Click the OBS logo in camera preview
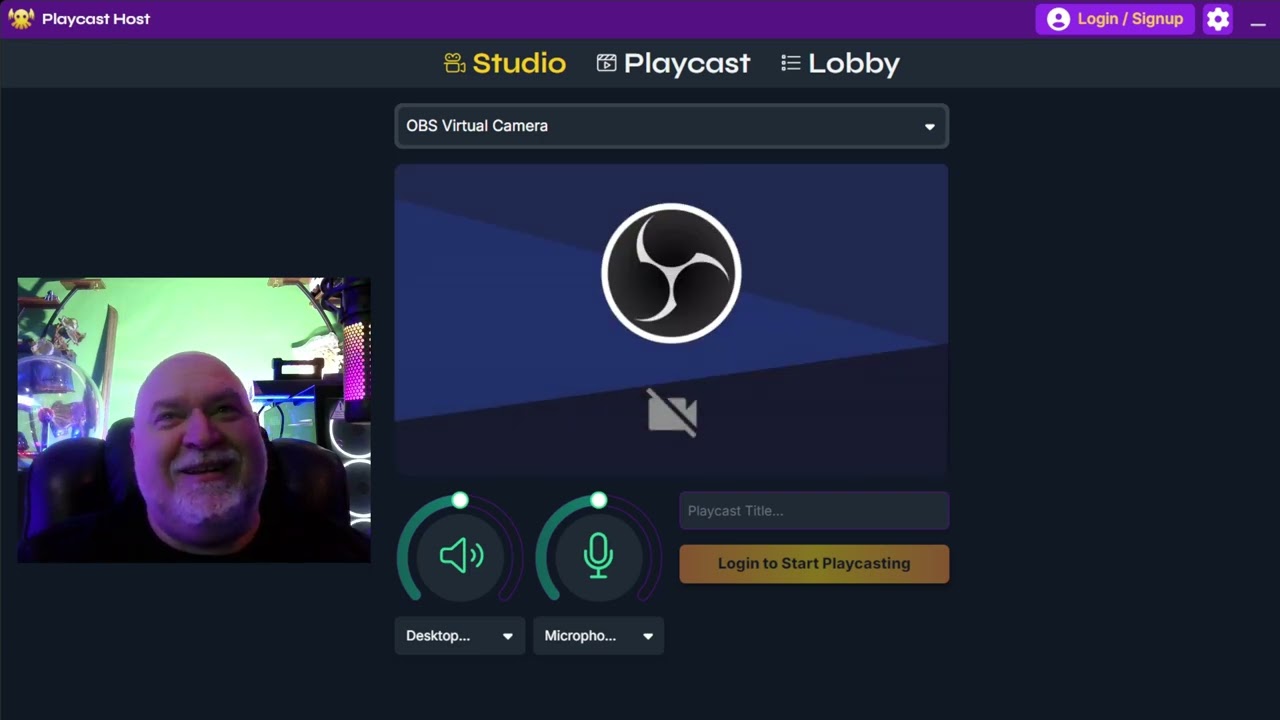The image size is (1280, 720). pos(671,273)
